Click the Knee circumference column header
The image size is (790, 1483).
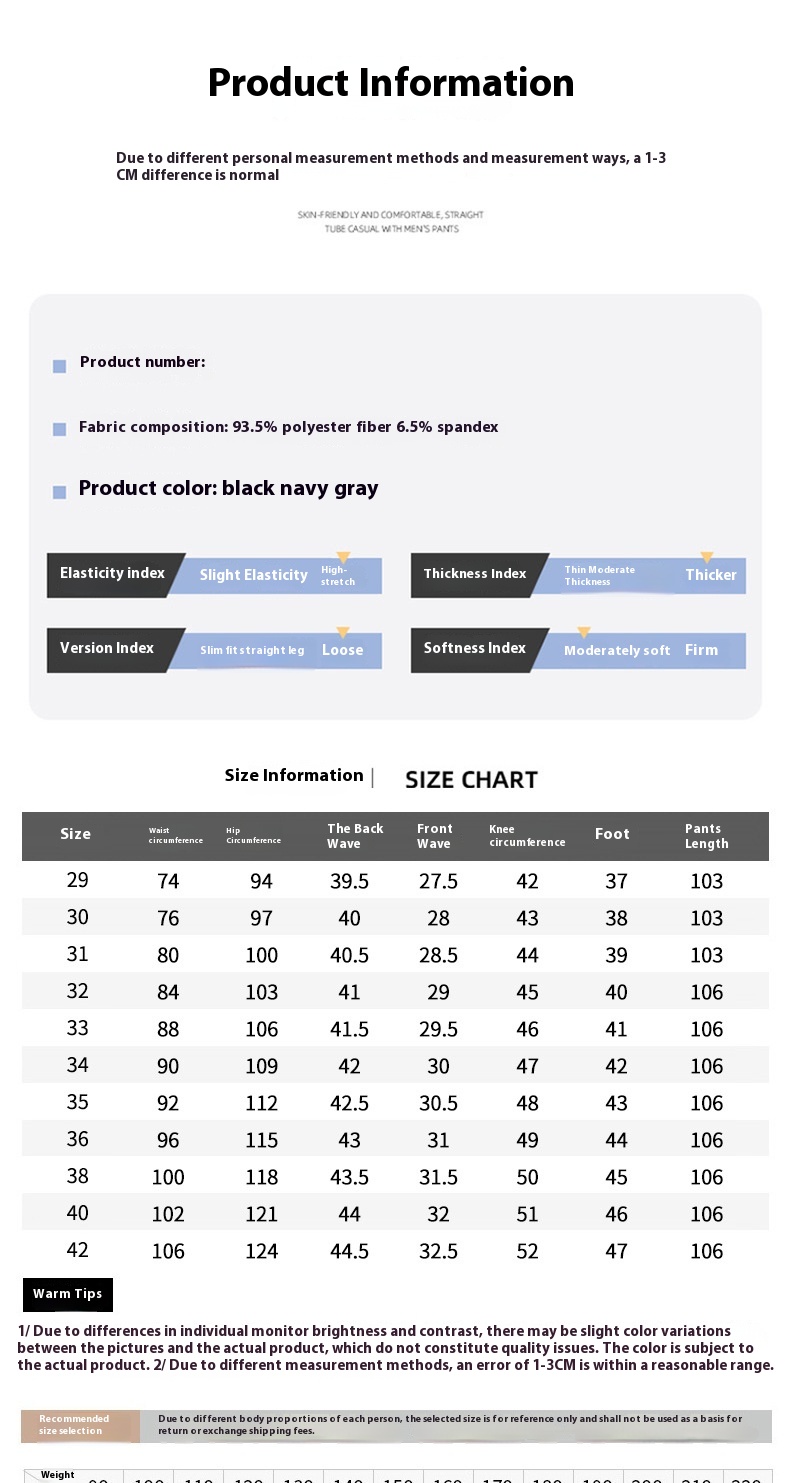527,836
